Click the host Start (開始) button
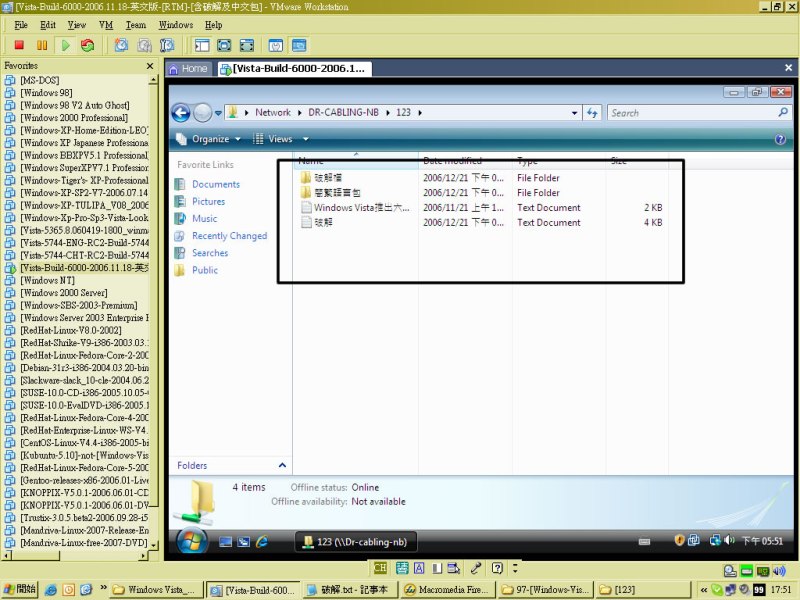 [20, 590]
